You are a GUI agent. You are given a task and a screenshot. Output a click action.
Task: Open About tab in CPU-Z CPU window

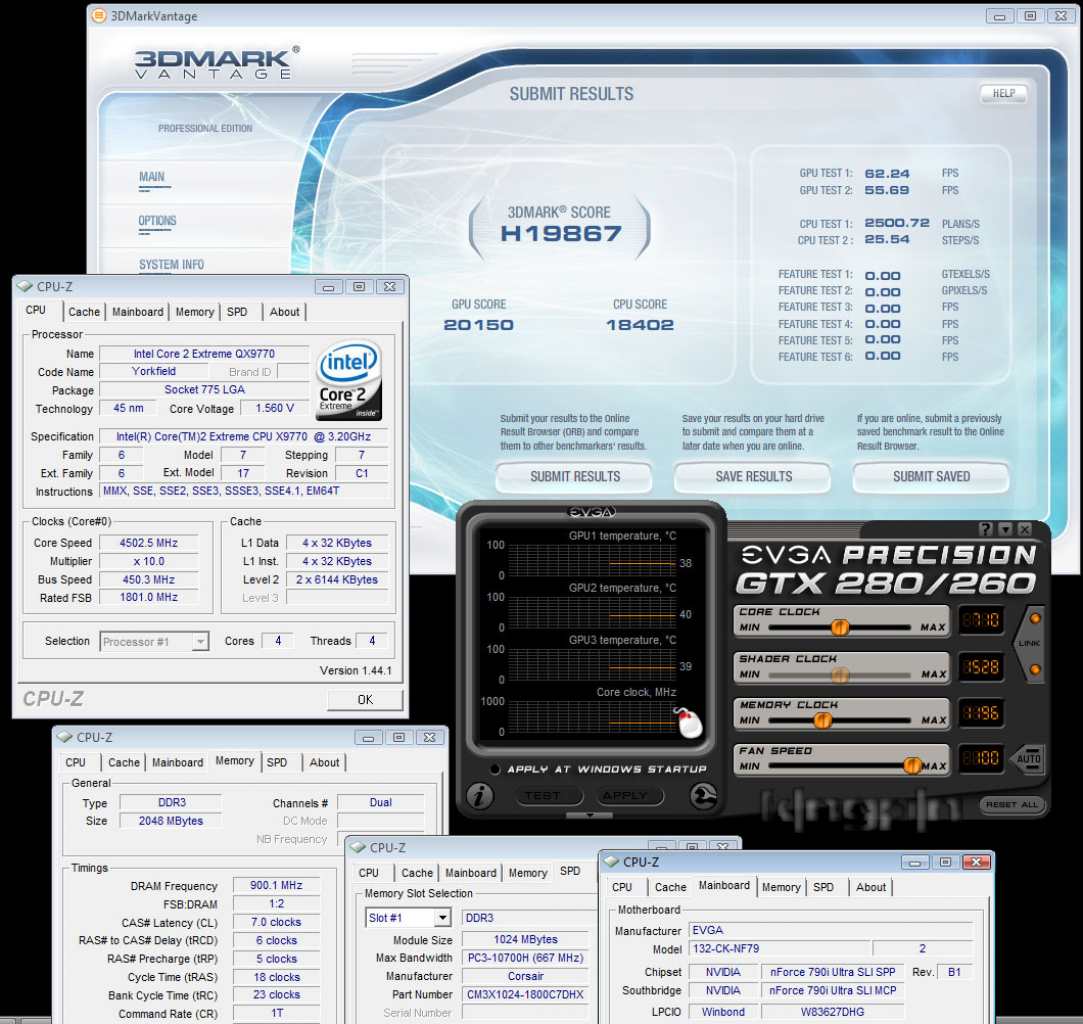pos(285,312)
